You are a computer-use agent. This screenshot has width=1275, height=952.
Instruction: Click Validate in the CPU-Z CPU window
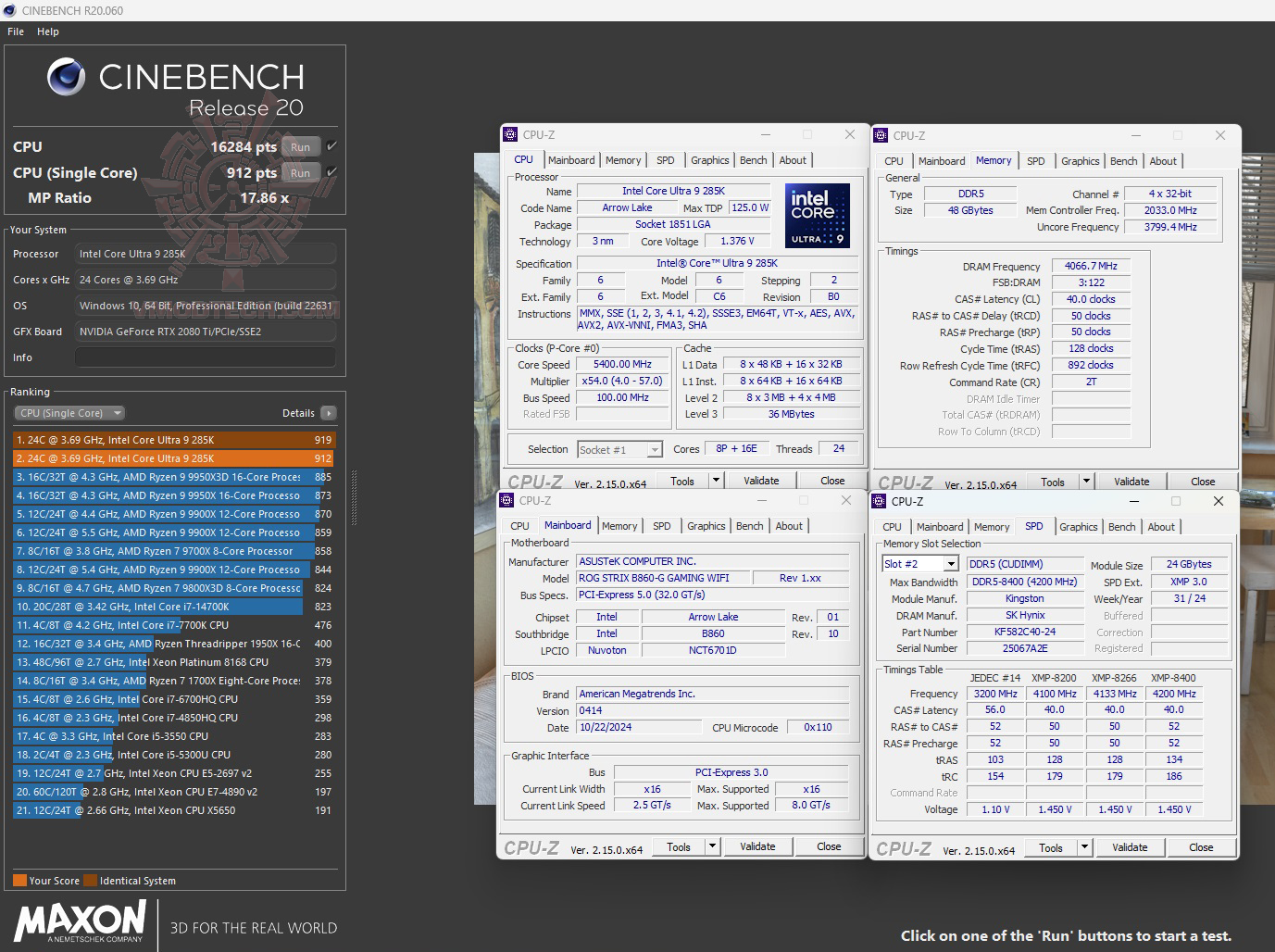(x=761, y=481)
